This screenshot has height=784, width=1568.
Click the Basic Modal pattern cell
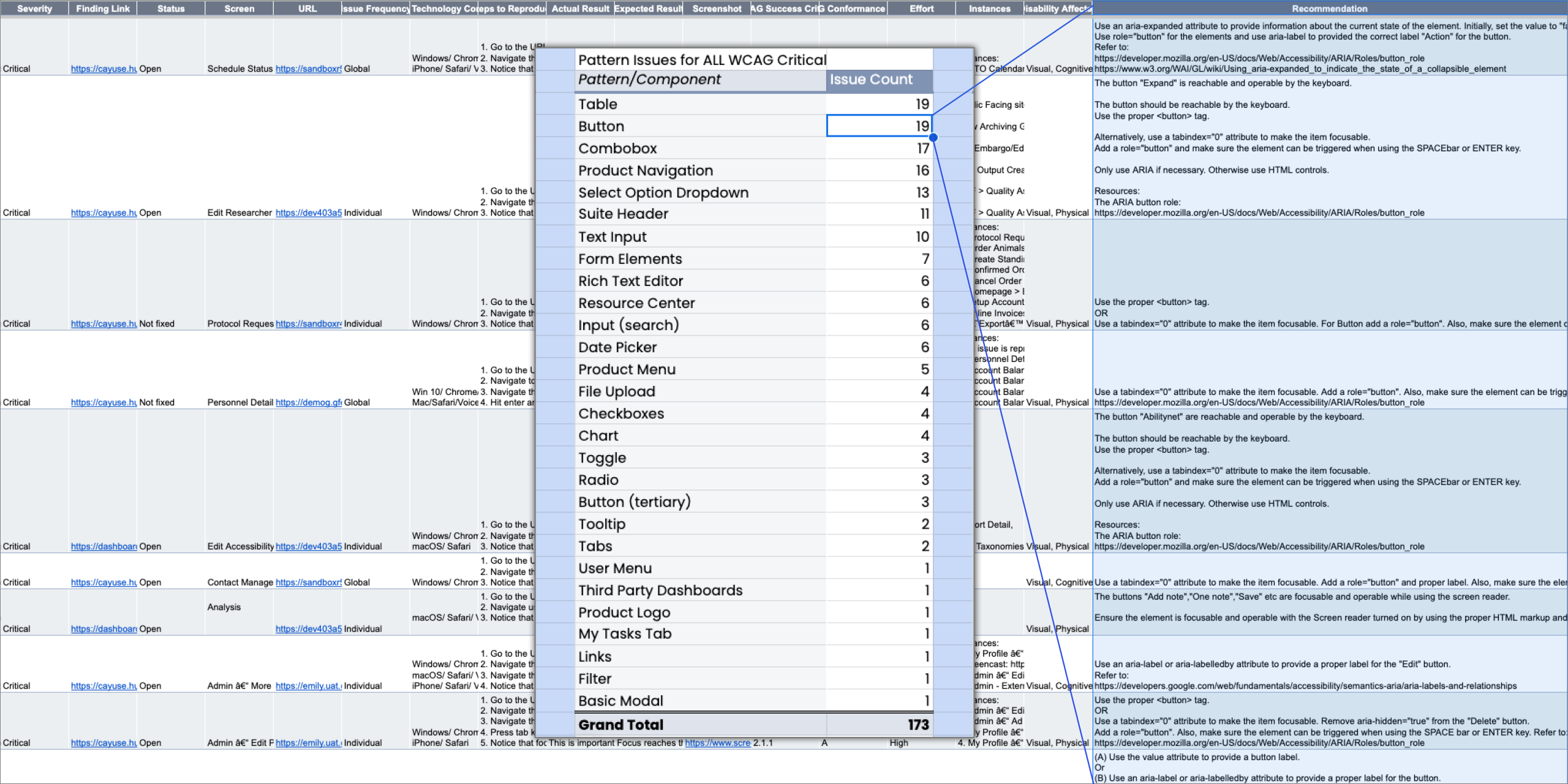pos(700,701)
